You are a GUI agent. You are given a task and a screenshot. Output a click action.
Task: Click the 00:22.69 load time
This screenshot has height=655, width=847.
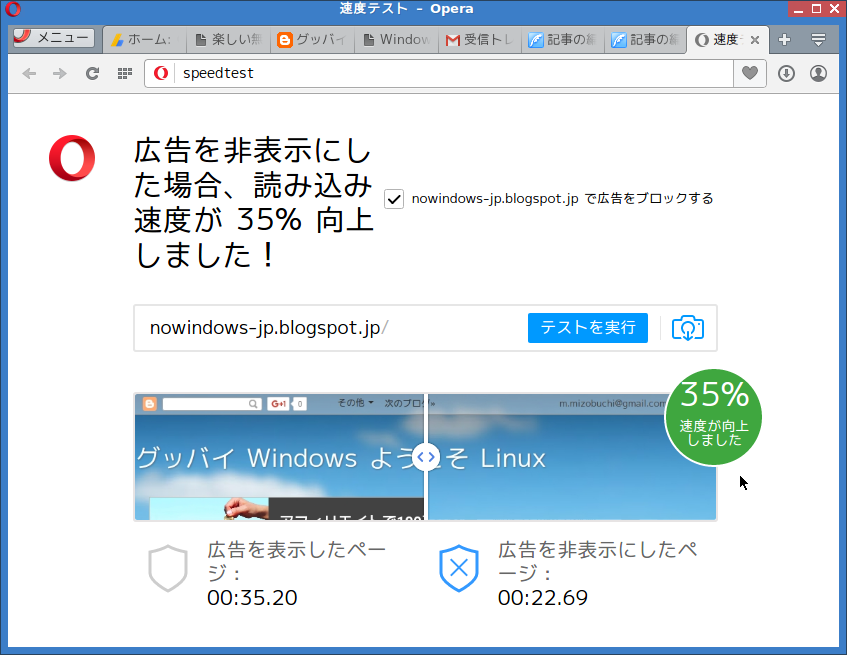543,598
